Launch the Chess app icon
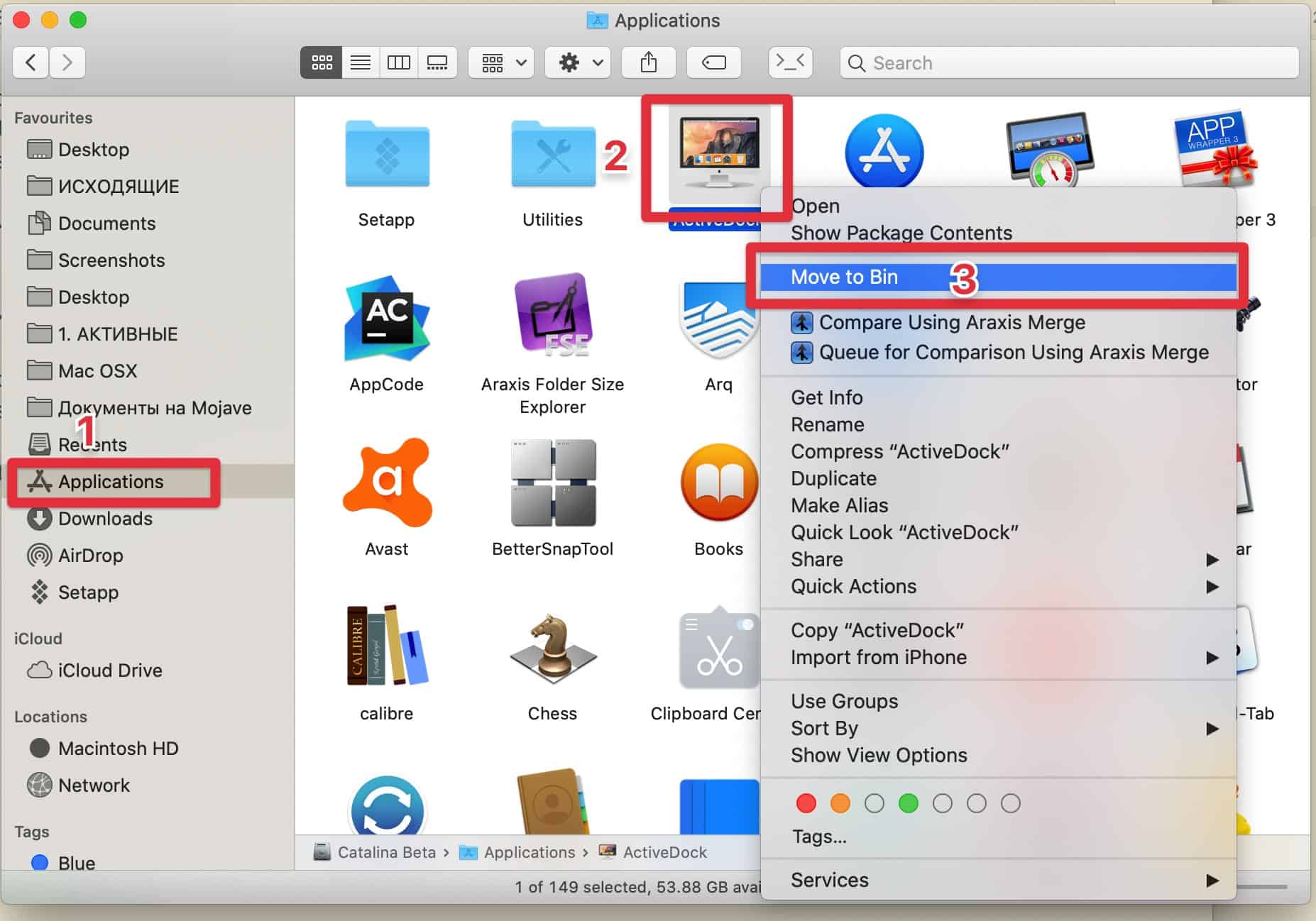Viewport: 1316px width, 921px height. (x=553, y=649)
